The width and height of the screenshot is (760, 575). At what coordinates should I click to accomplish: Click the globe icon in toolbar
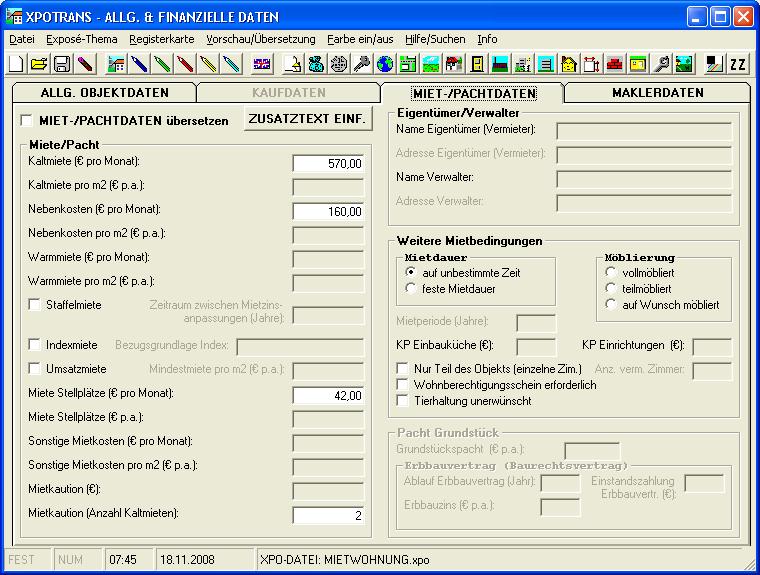[384, 64]
